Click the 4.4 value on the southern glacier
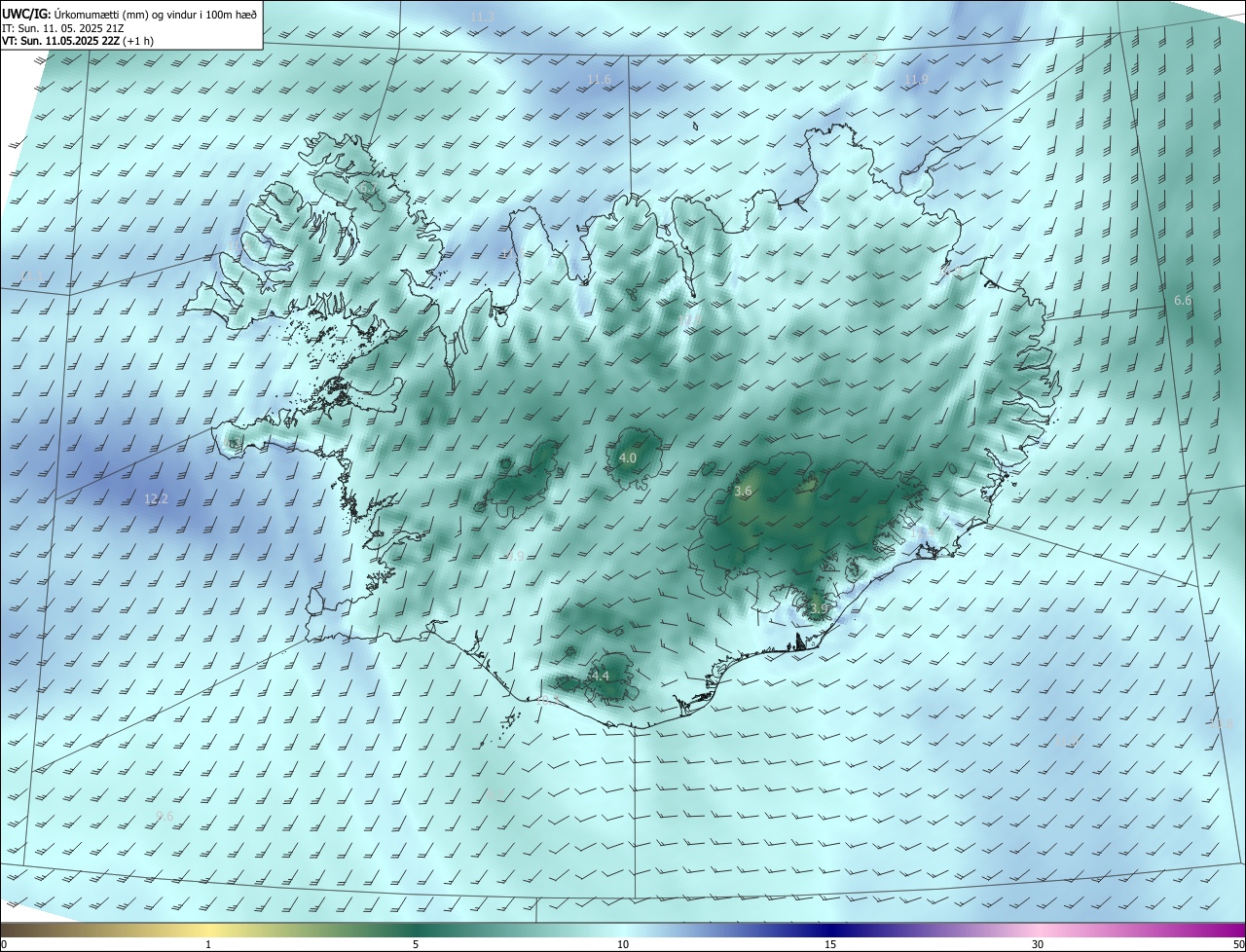This screenshot has height=952, width=1246. [x=600, y=676]
